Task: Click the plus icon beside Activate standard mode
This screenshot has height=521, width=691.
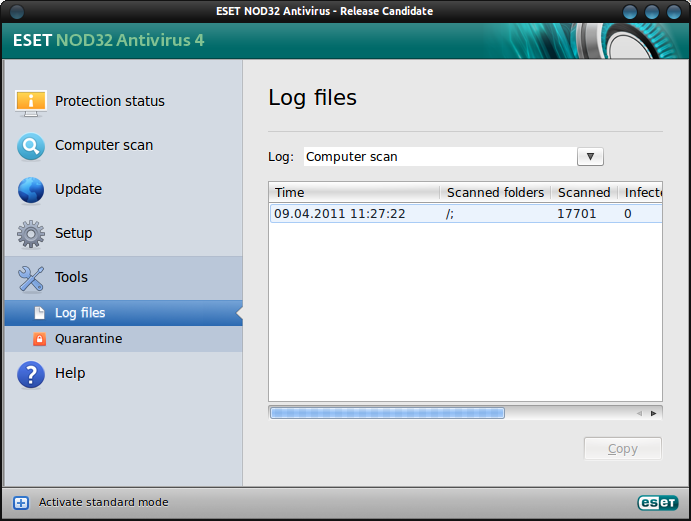Action: coord(21,502)
